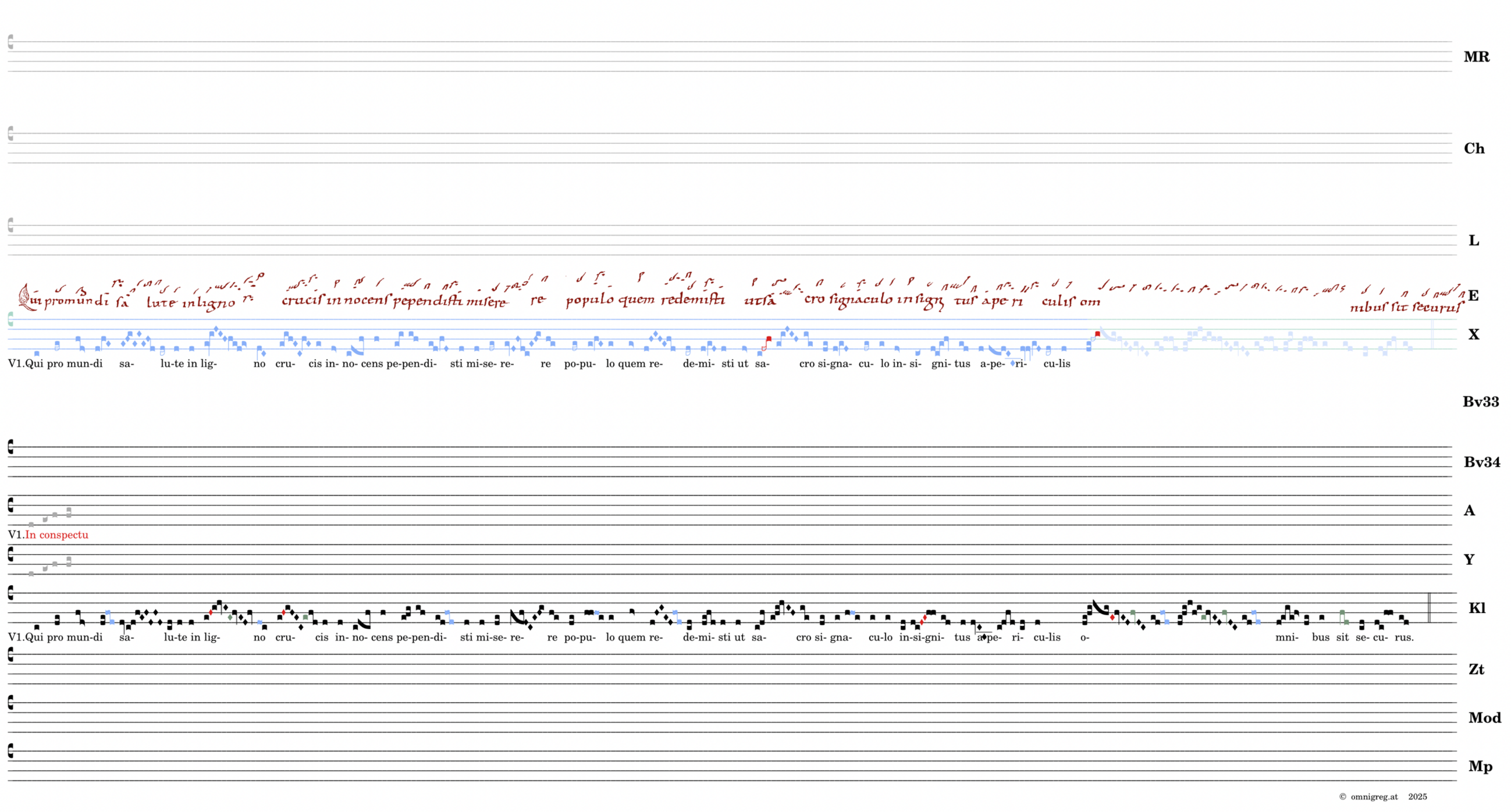Open the red 'In conspectu' verse link

click(x=56, y=535)
